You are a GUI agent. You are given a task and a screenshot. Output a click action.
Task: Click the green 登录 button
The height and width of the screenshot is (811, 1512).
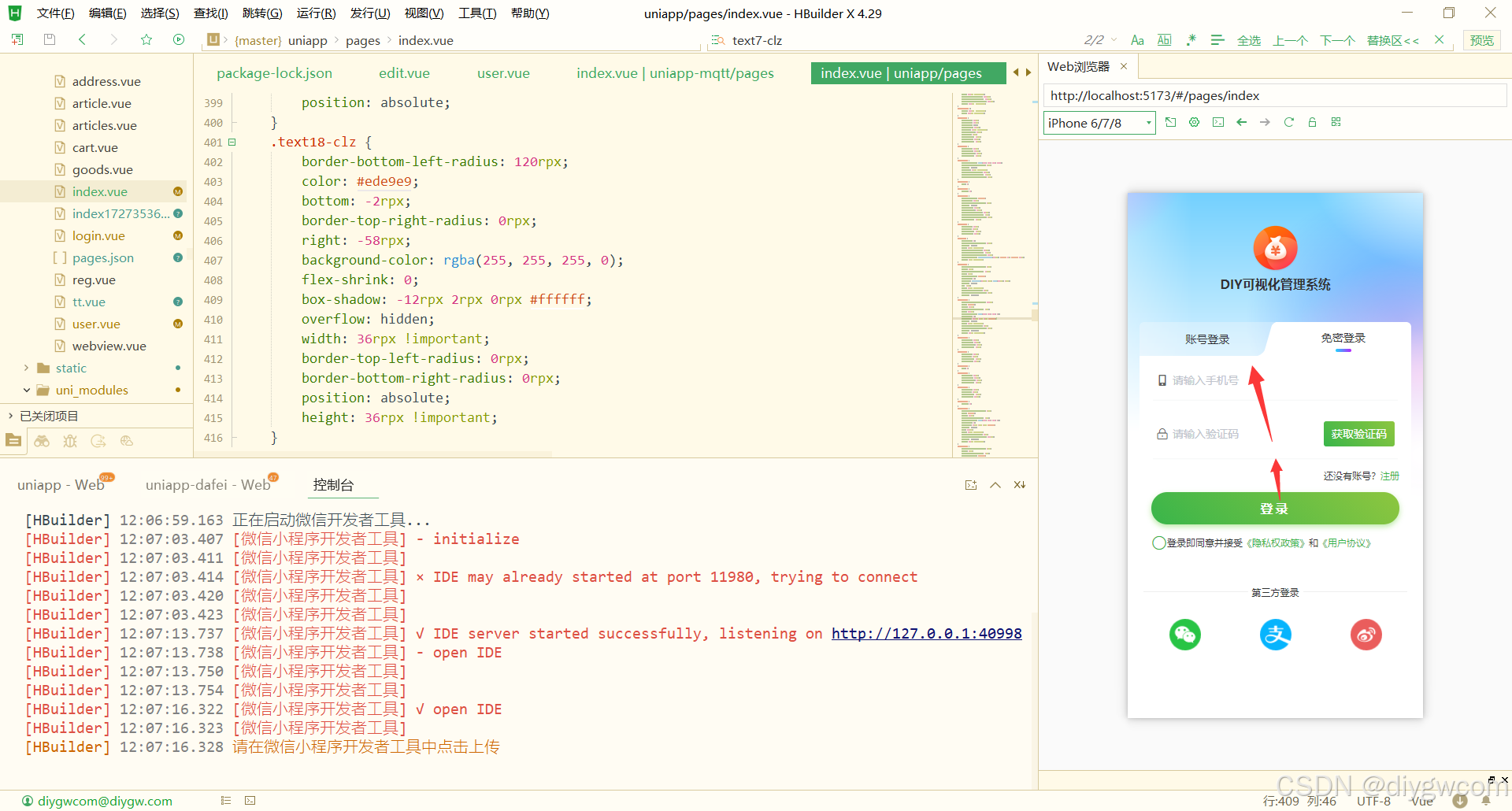point(1275,509)
